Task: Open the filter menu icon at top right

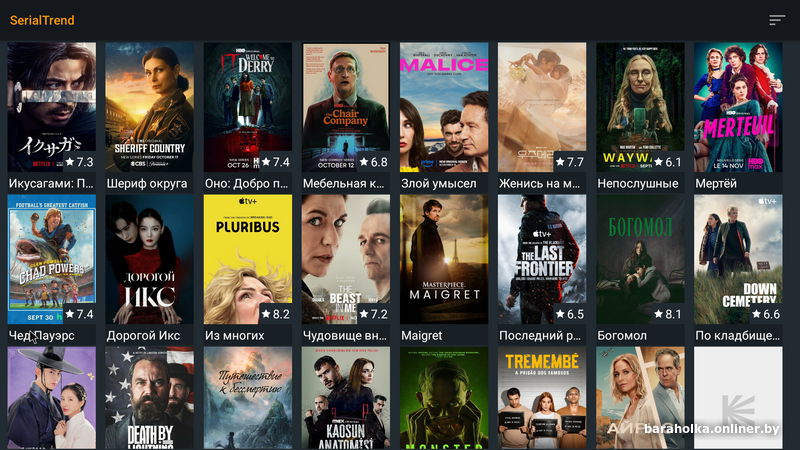Action: 777,20
